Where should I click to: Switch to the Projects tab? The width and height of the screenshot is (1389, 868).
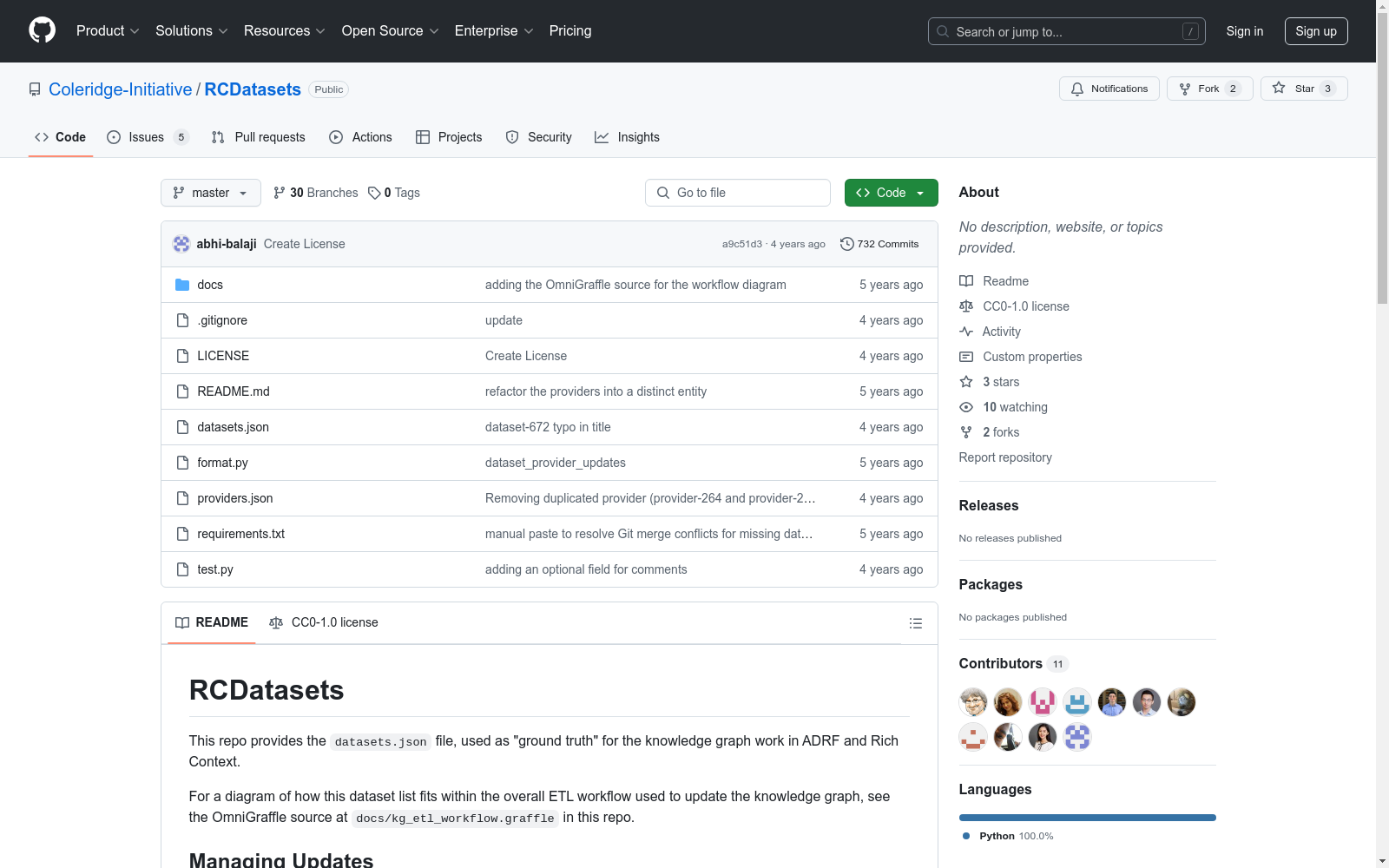(x=449, y=137)
